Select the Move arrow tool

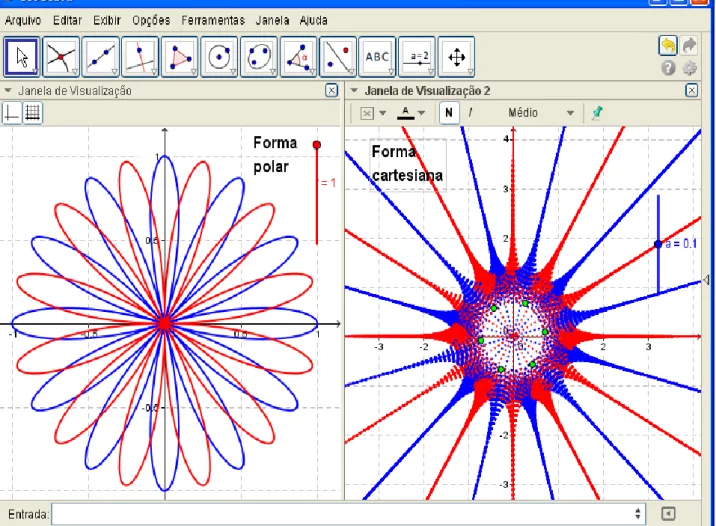[22, 57]
